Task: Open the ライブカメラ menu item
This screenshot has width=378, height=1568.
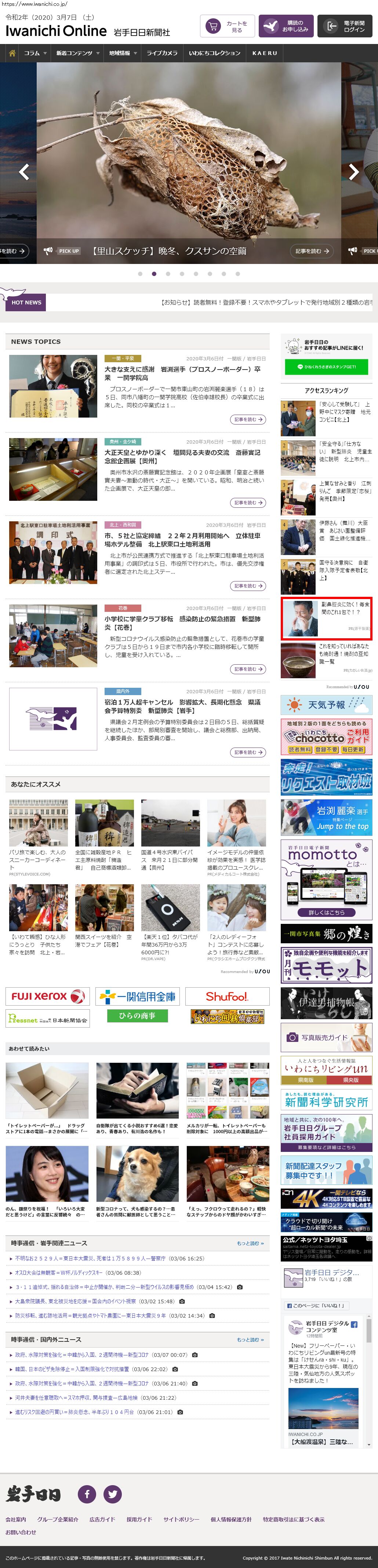Action: point(162,53)
